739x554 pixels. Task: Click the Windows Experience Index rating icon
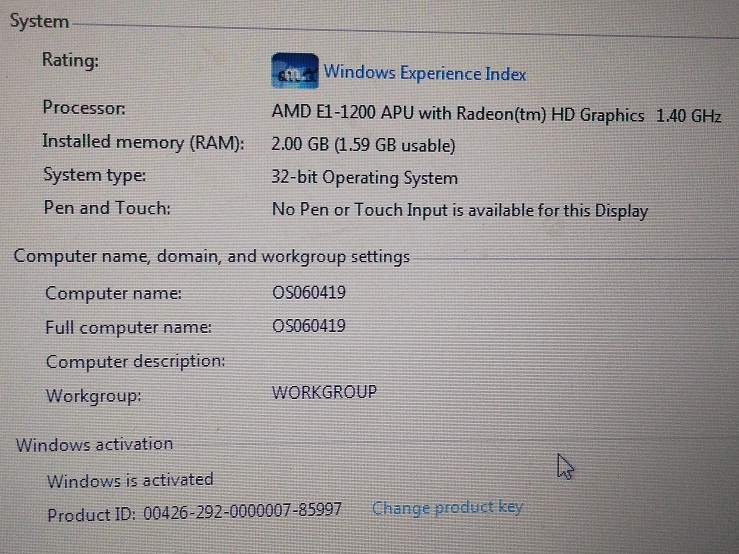[295, 71]
